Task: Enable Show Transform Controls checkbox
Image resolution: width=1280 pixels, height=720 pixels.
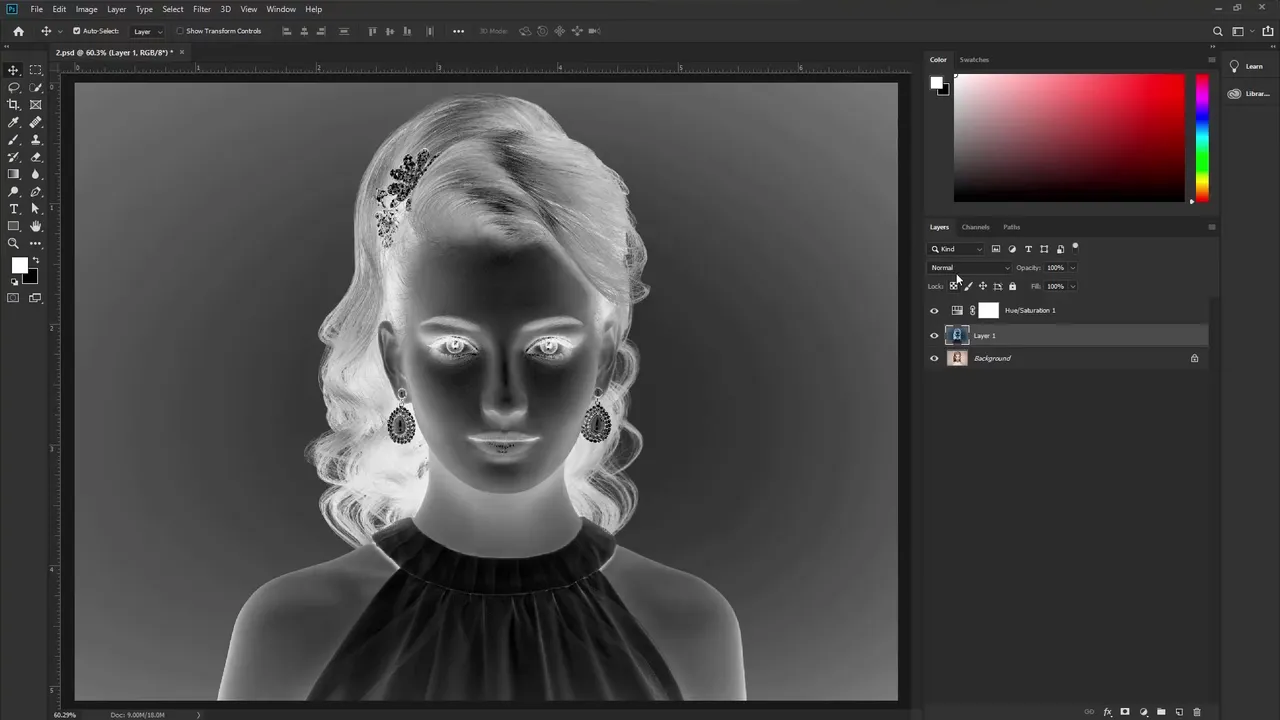Action: (x=181, y=31)
